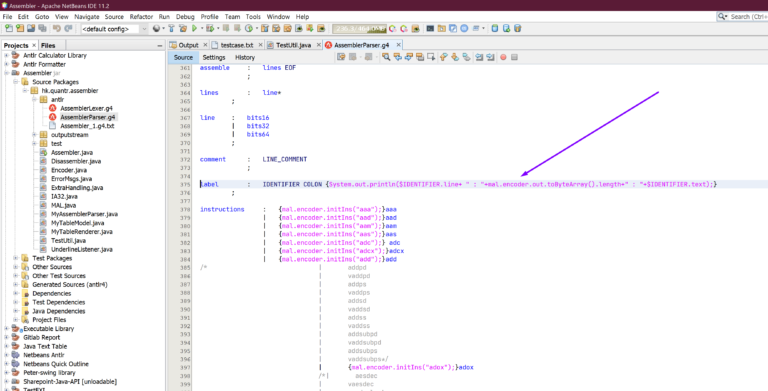Expand the Netbeans Antlr project
This screenshot has height=391, width=768.
coord(6,355)
